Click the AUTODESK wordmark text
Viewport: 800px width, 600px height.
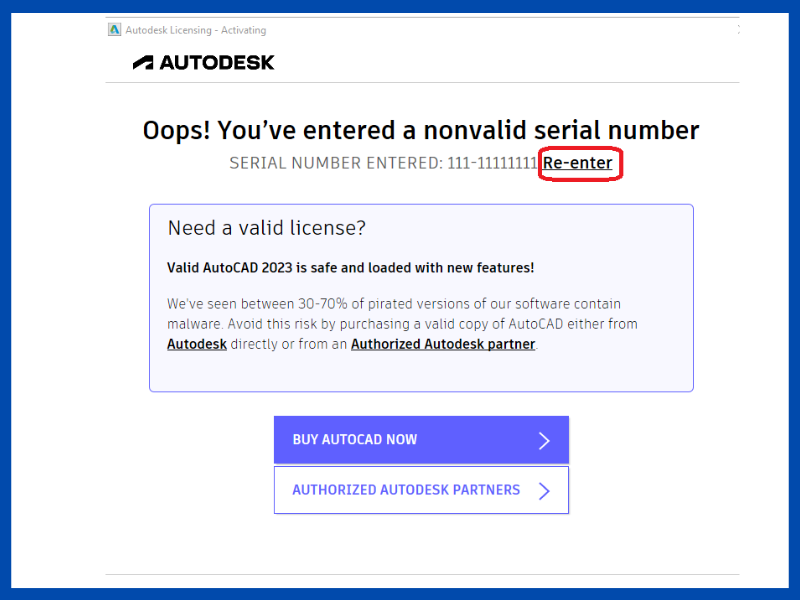click(x=217, y=62)
